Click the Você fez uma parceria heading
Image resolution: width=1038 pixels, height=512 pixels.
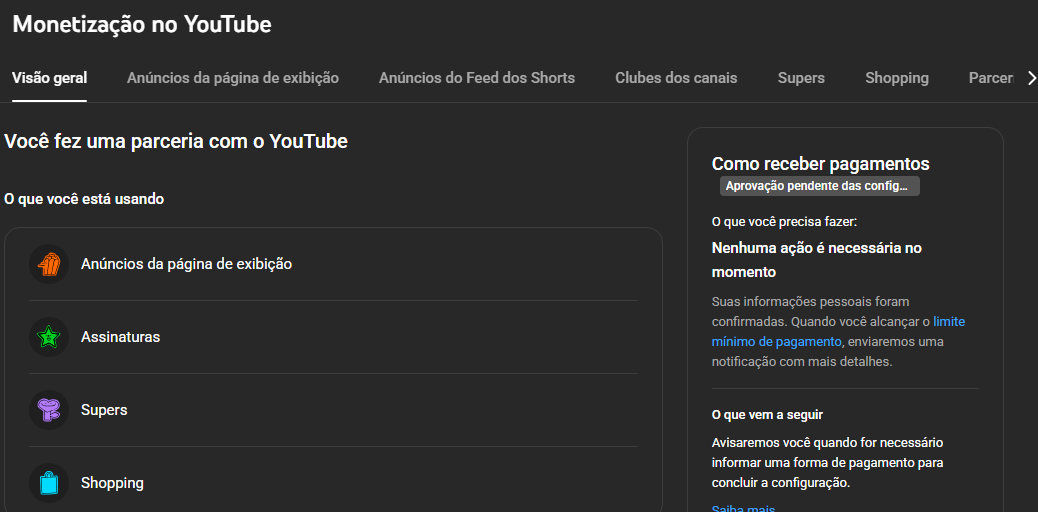(175, 141)
